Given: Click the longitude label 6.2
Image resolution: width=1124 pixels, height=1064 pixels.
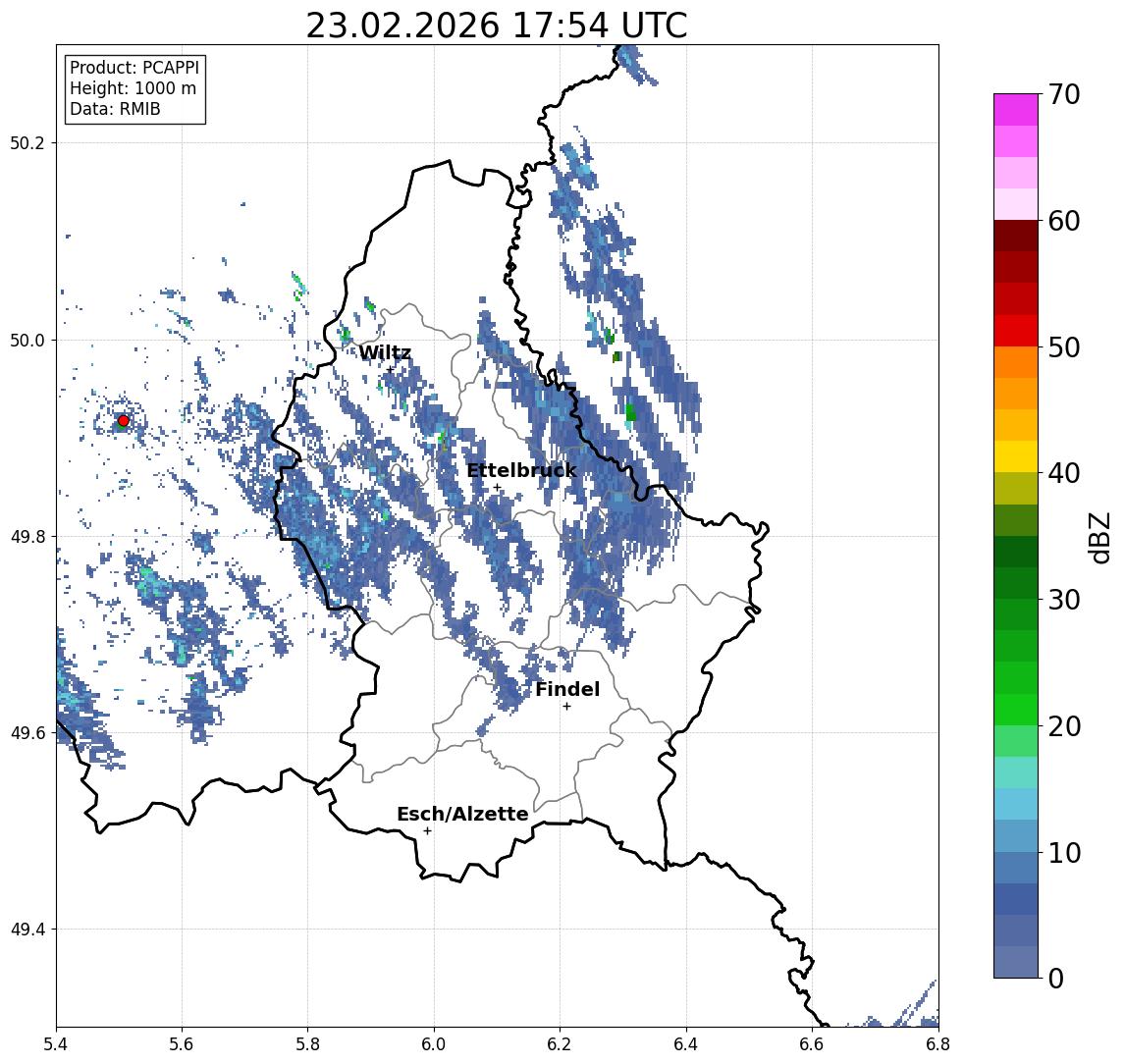Looking at the screenshot, I should click(x=560, y=1044).
